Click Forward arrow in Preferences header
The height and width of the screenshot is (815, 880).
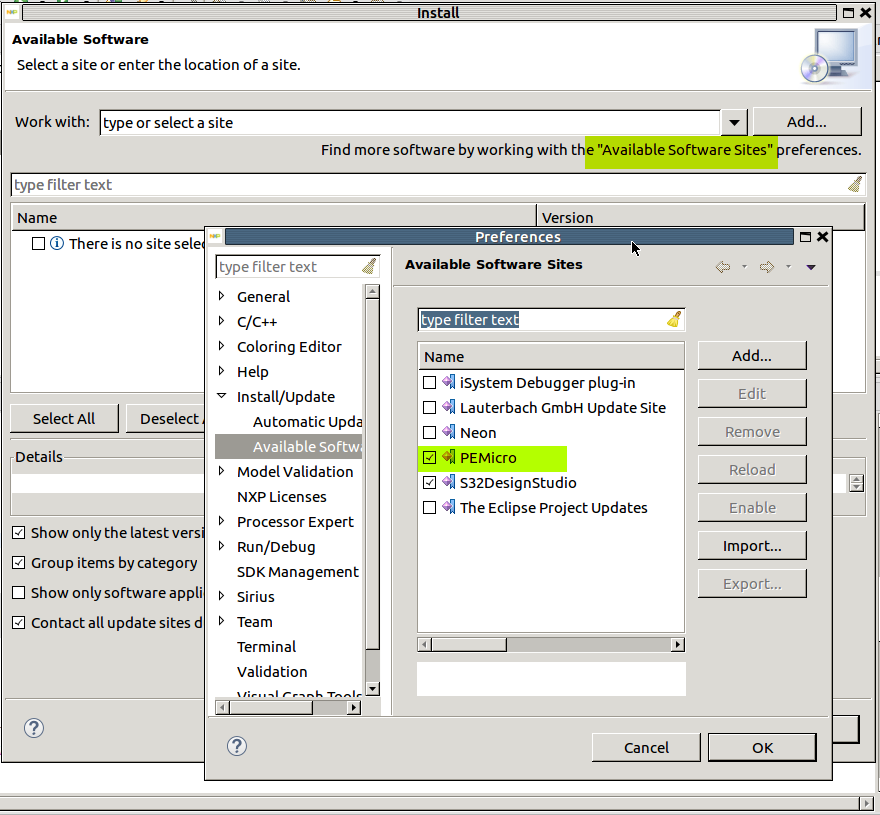[767, 267]
